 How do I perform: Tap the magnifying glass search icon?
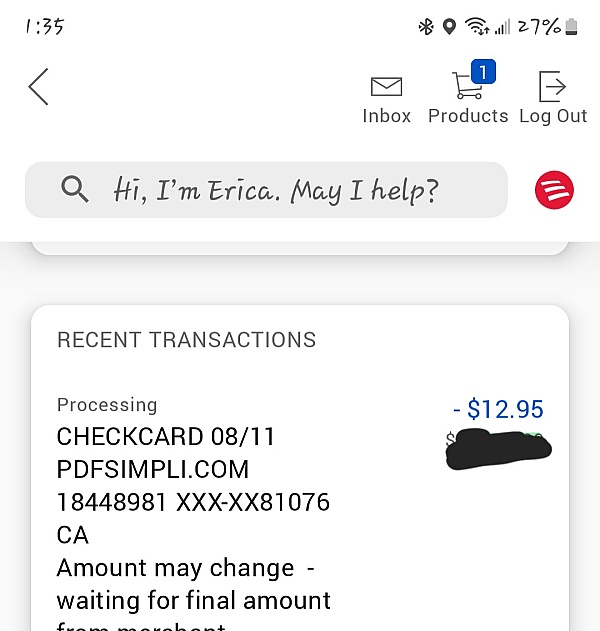[x=75, y=189]
